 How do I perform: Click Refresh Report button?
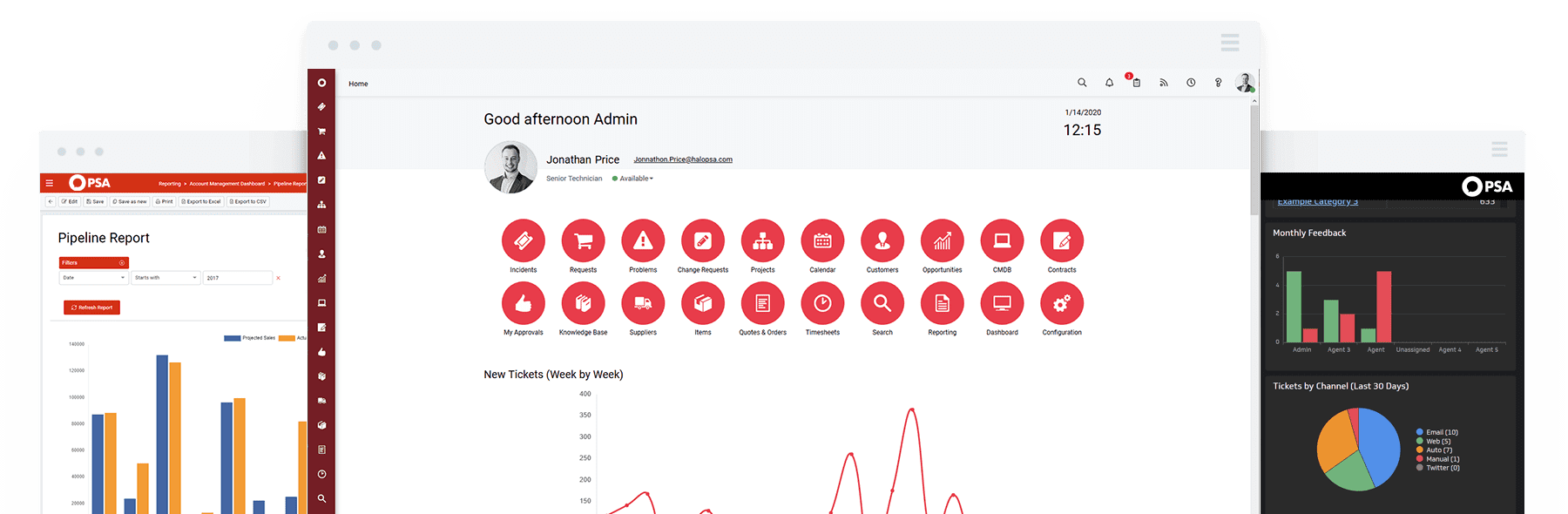[x=91, y=308]
